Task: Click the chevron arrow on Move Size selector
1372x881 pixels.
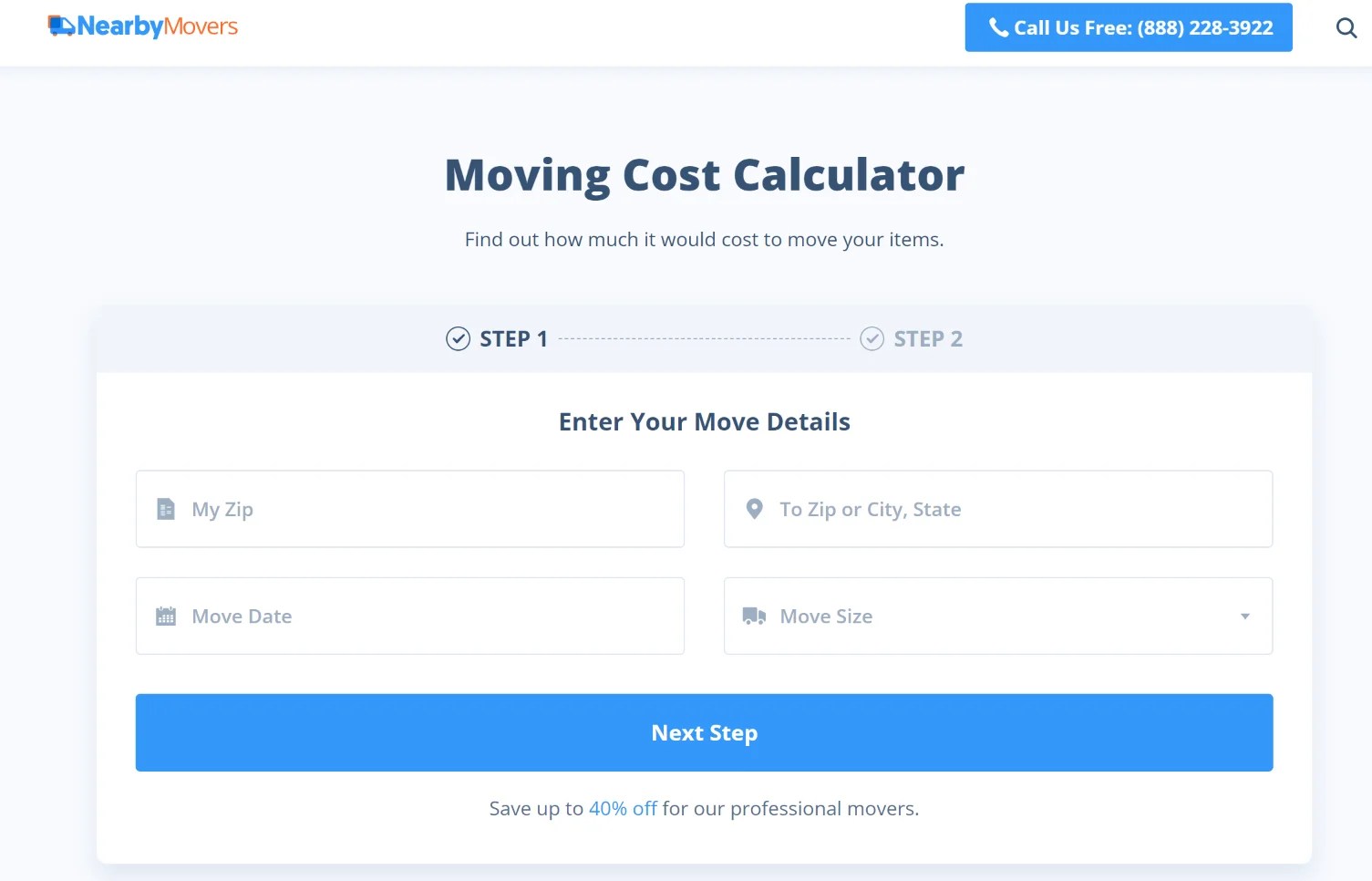Action: tap(1243, 617)
